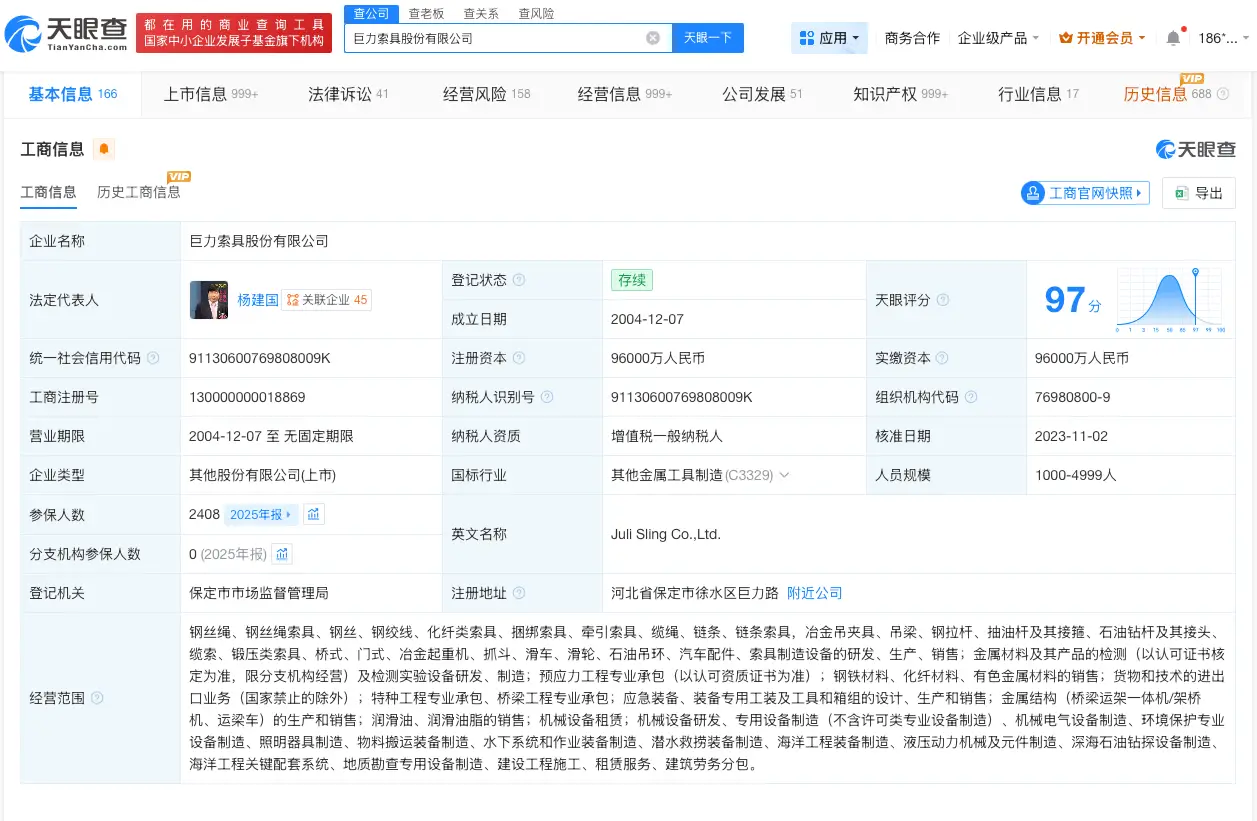Image resolution: width=1257 pixels, height=821 pixels.
Task: Click the orange alert bell beside 工商信息
Action: point(104,150)
